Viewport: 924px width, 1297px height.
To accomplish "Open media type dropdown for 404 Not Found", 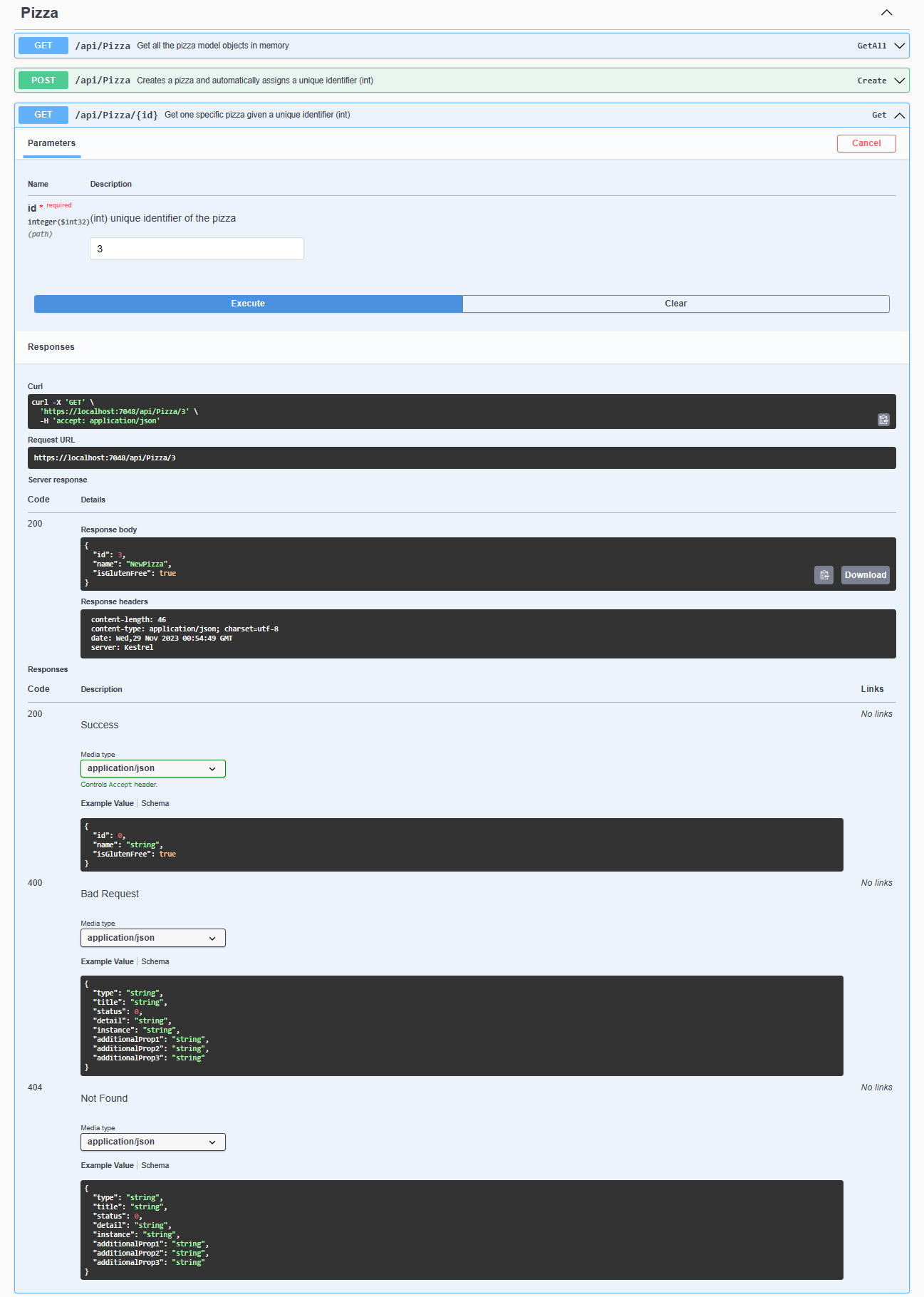I will [x=152, y=1142].
